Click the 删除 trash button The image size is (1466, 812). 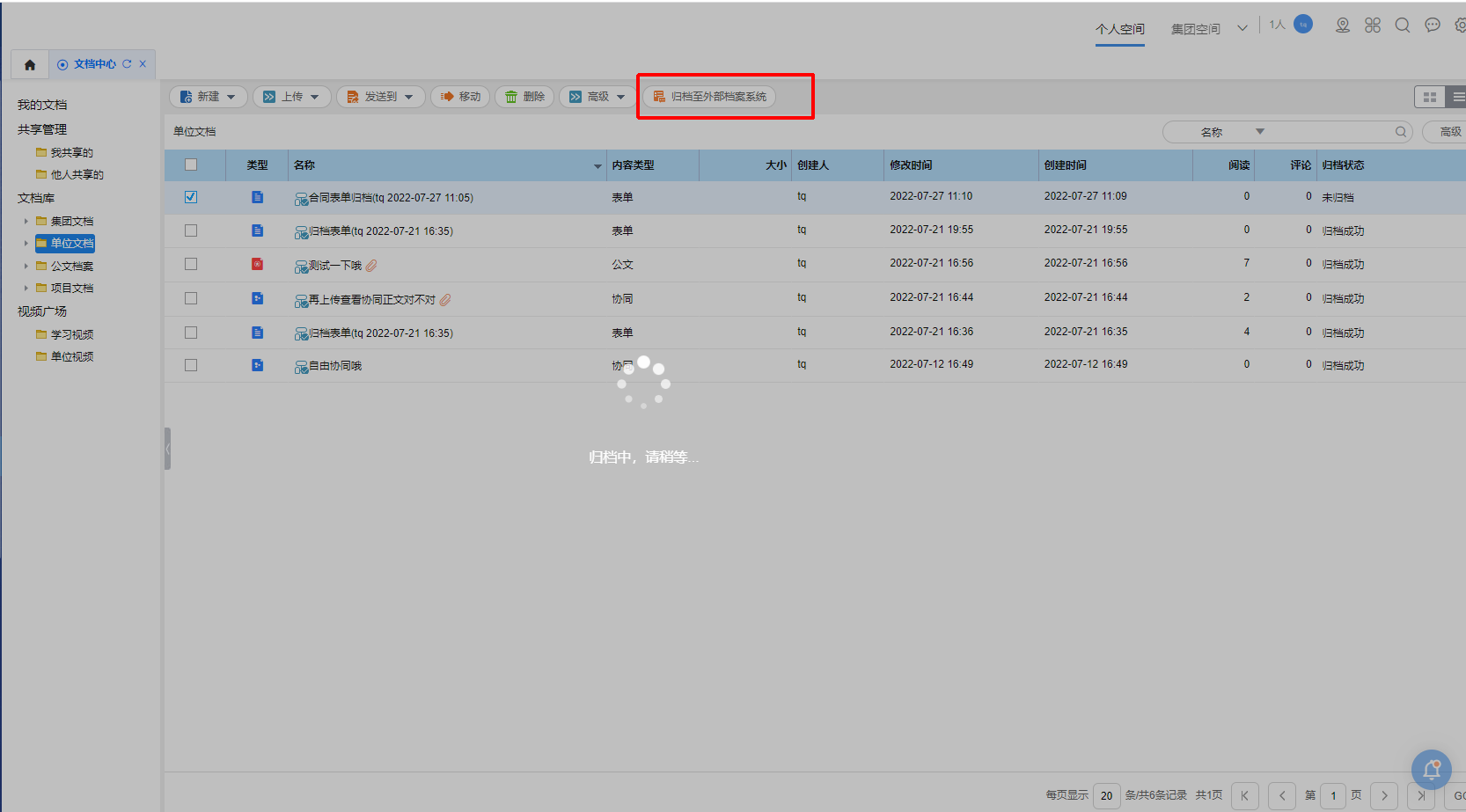(x=524, y=97)
